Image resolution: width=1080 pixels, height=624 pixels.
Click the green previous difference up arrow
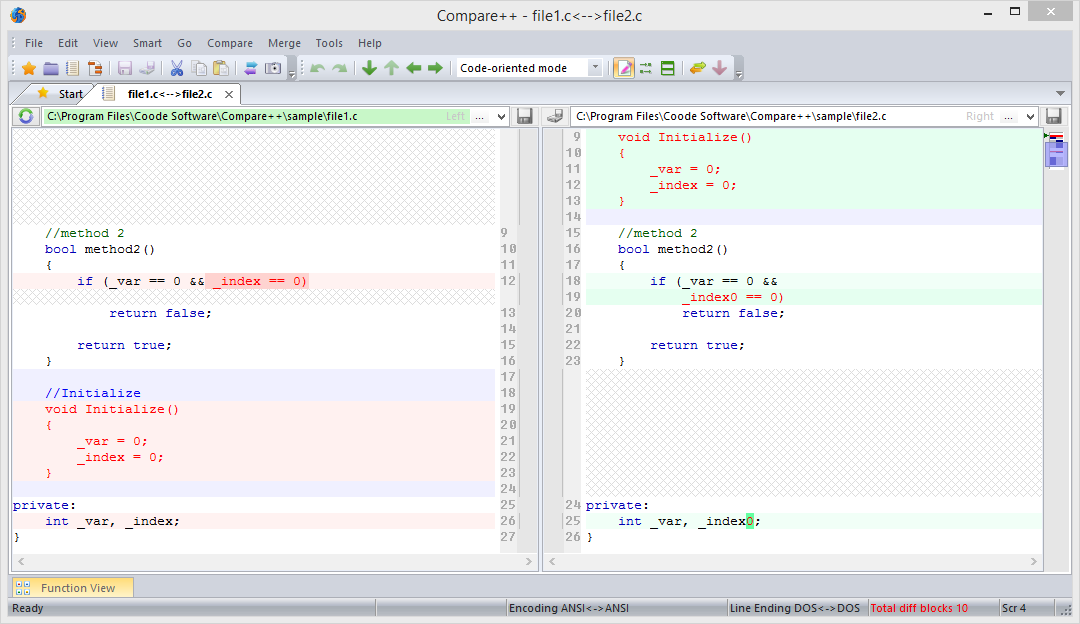[x=391, y=68]
